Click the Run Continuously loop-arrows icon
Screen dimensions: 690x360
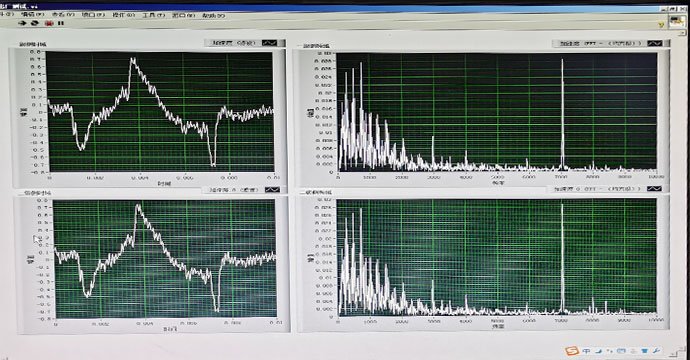coord(35,23)
